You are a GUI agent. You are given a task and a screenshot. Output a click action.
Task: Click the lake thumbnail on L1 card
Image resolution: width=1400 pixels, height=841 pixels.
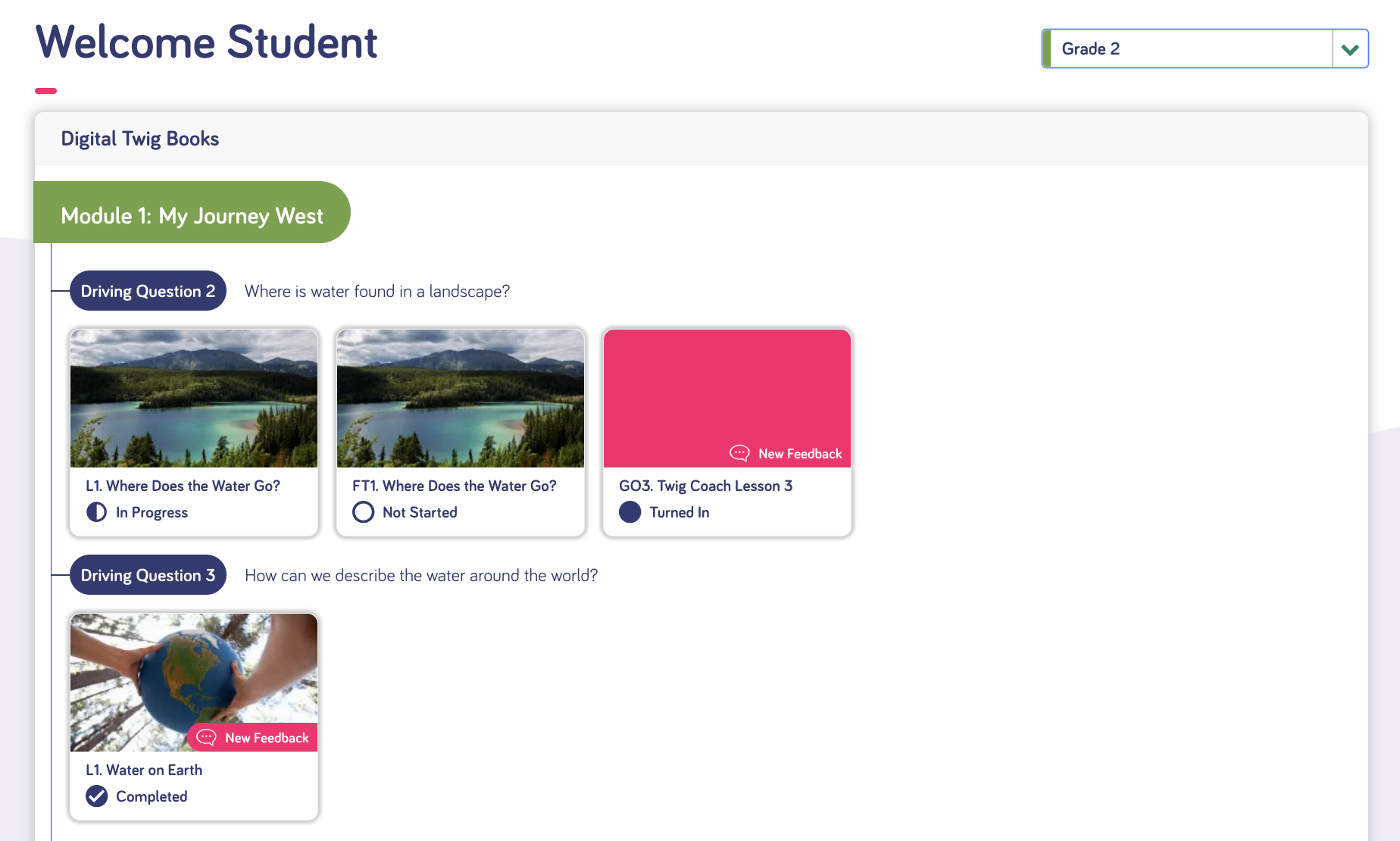click(x=194, y=398)
